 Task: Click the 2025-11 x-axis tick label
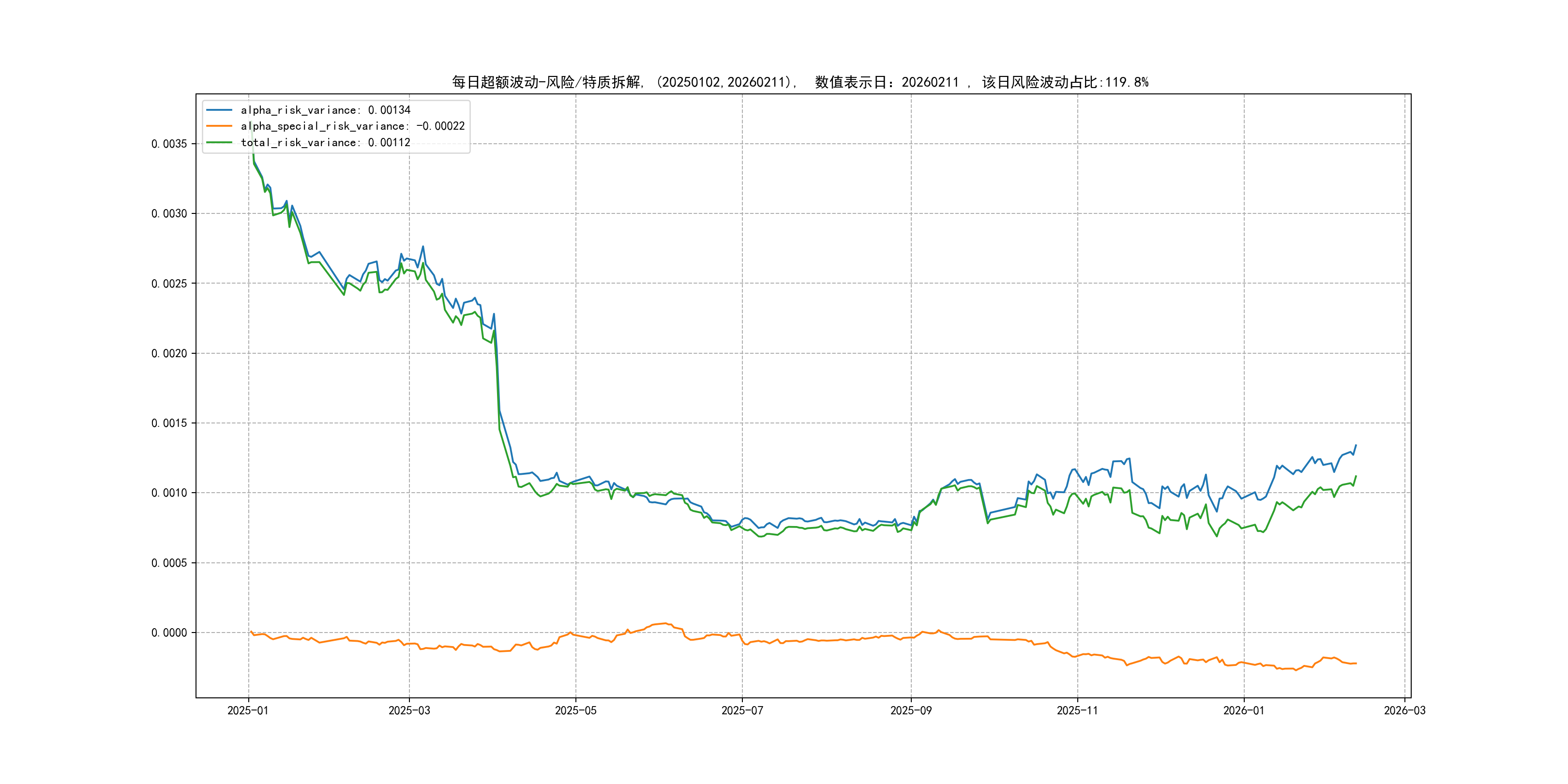[x=1077, y=710]
